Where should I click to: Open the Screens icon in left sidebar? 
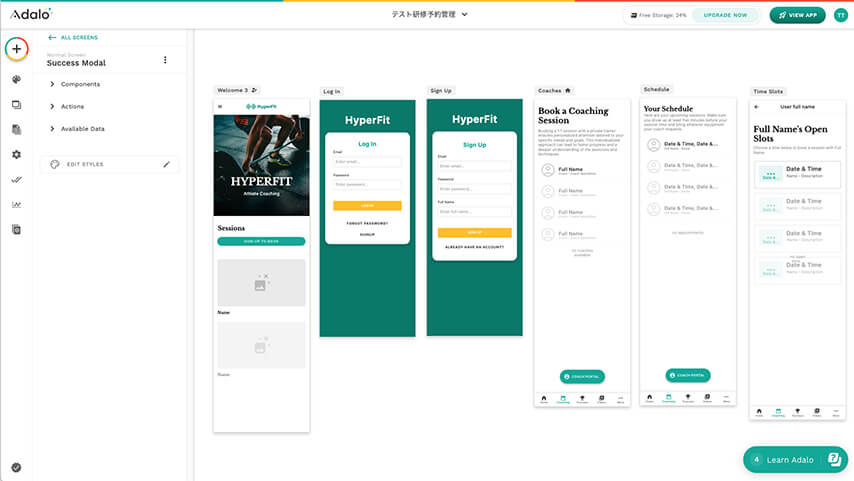(x=16, y=104)
